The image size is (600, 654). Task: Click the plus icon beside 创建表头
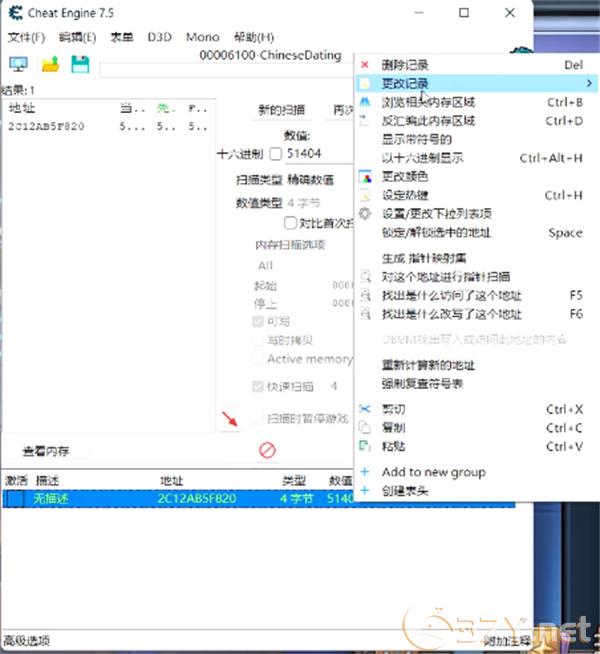point(365,490)
